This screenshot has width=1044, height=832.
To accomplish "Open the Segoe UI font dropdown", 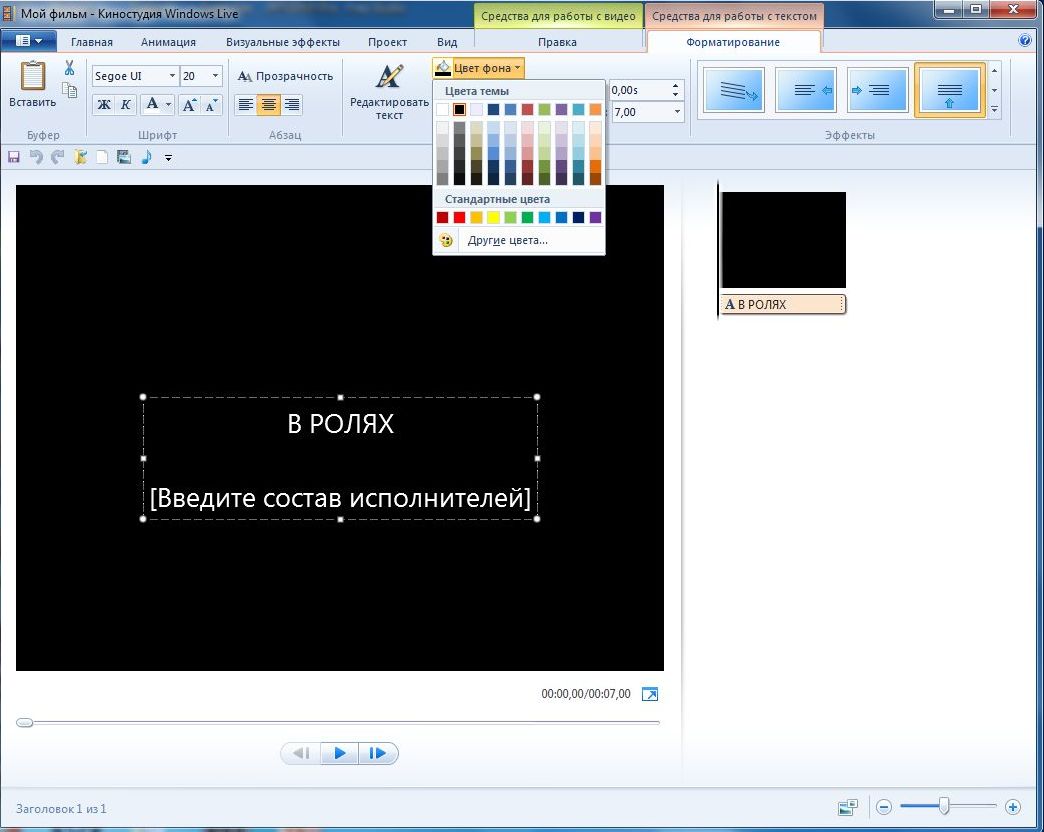I will (172, 76).
